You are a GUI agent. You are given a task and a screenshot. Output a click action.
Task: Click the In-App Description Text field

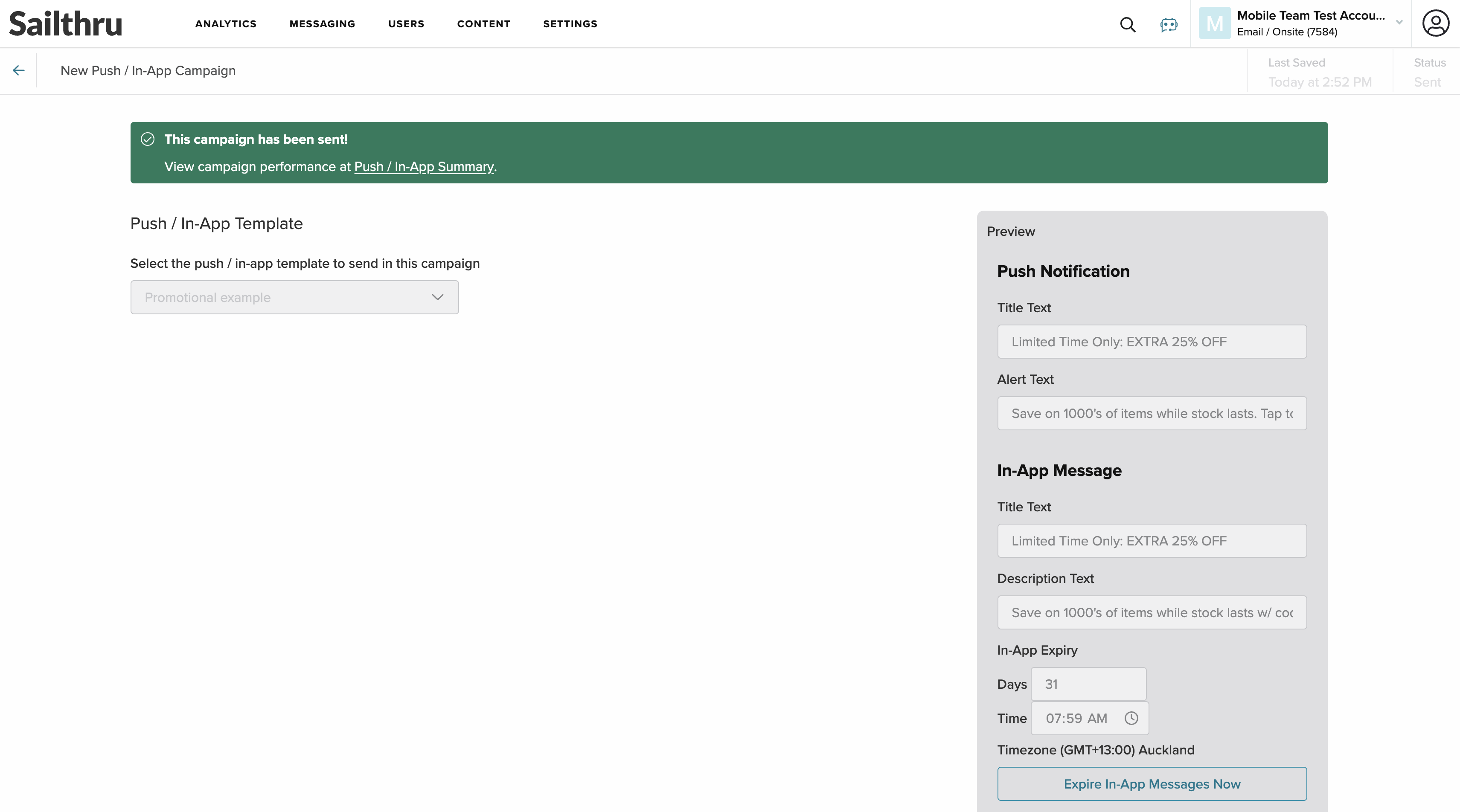pos(1151,612)
